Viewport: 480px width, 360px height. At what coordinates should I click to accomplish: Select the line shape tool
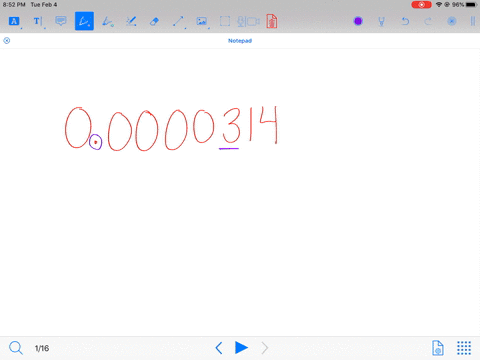(x=178, y=21)
